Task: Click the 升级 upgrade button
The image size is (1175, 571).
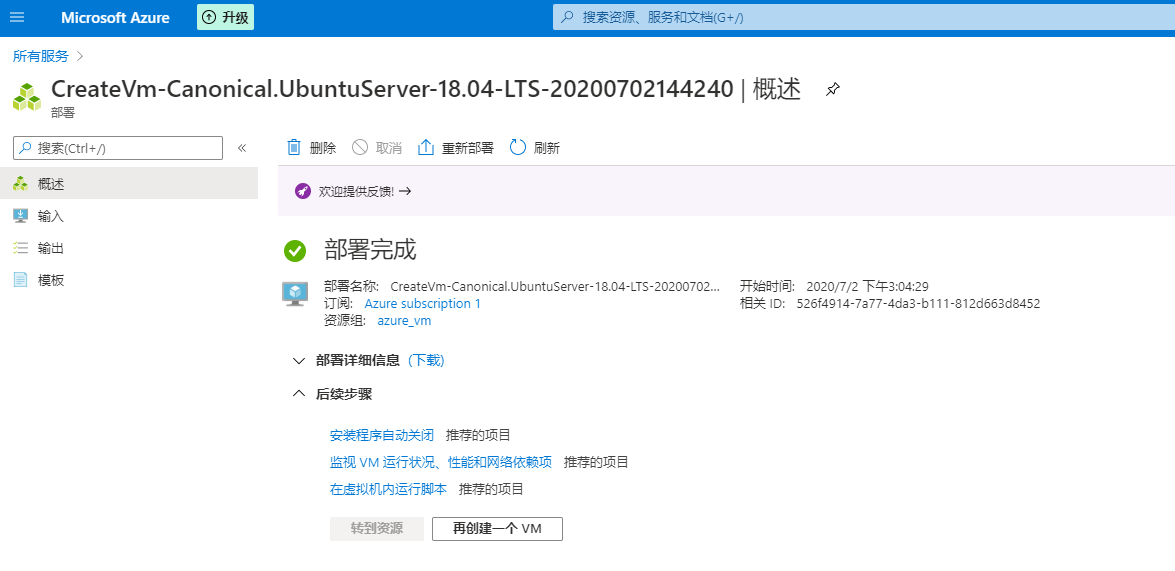Action: click(226, 17)
